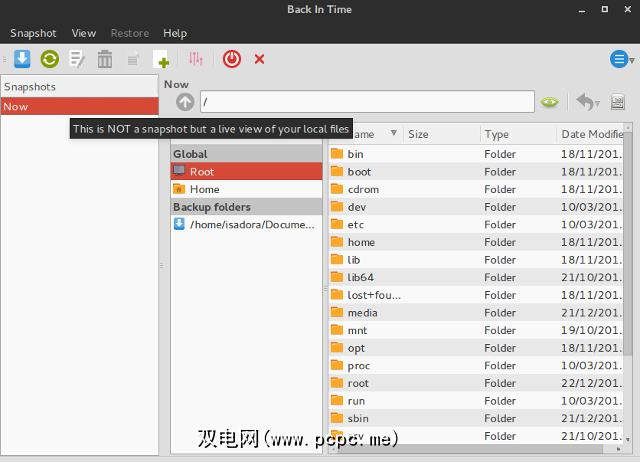Open the View menu
The height and width of the screenshot is (462, 640).
(84, 33)
